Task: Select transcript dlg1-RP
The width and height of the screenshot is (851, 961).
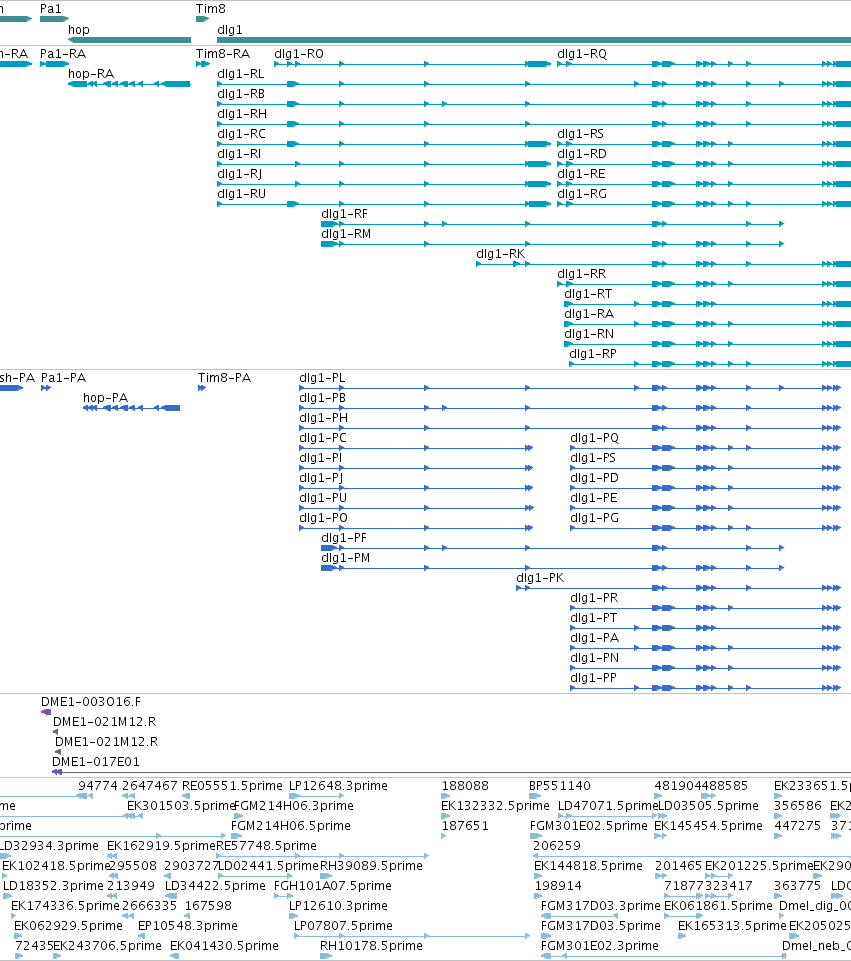Action: pos(710,364)
